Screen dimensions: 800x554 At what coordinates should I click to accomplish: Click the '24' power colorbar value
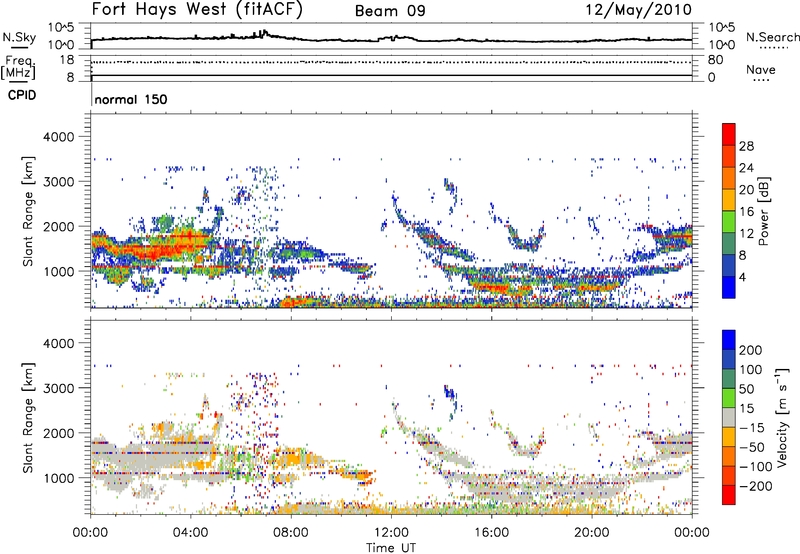746,168
